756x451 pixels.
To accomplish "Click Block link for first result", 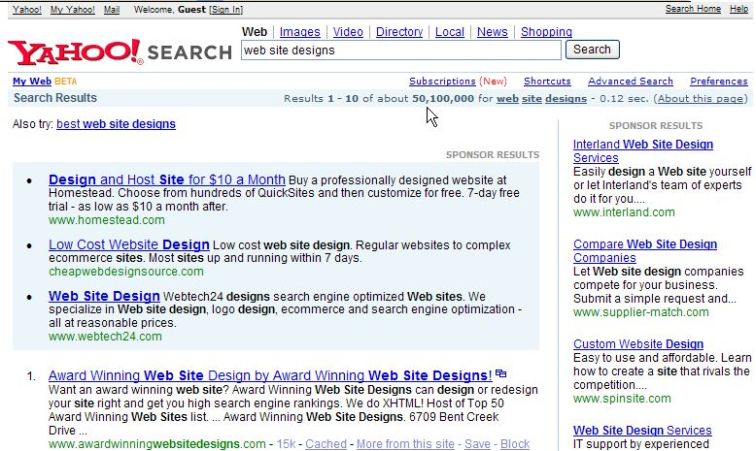I will tap(515, 444).
